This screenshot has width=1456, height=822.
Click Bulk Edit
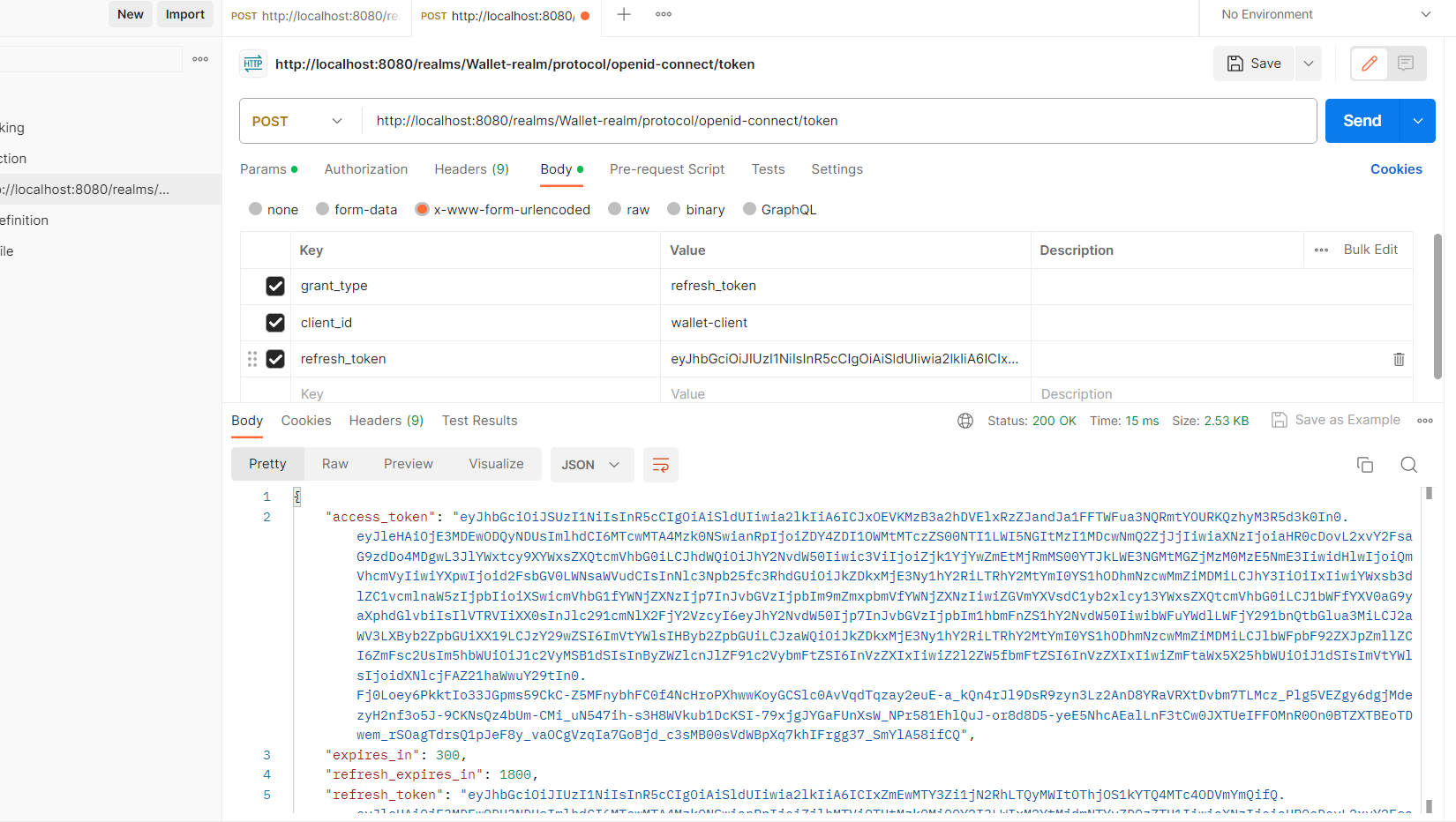click(x=1370, y=250)
